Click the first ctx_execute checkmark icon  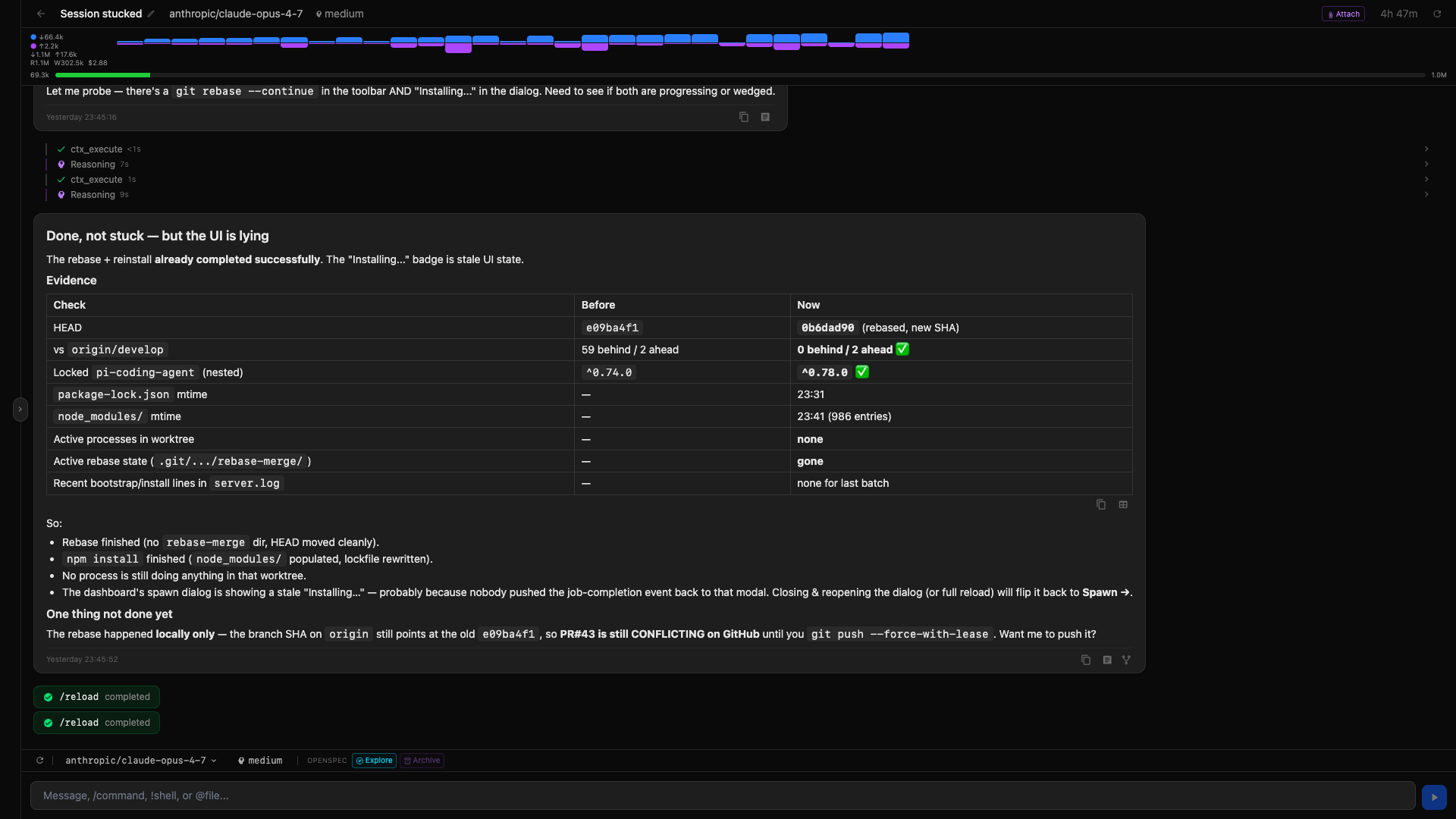point(61,149)
